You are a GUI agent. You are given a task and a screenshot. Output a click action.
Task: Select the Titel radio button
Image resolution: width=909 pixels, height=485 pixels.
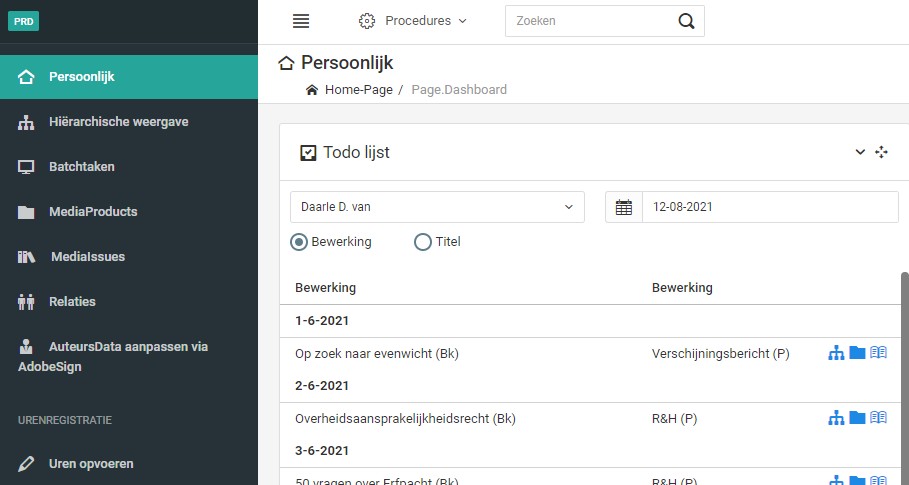[x=423, y=242]
